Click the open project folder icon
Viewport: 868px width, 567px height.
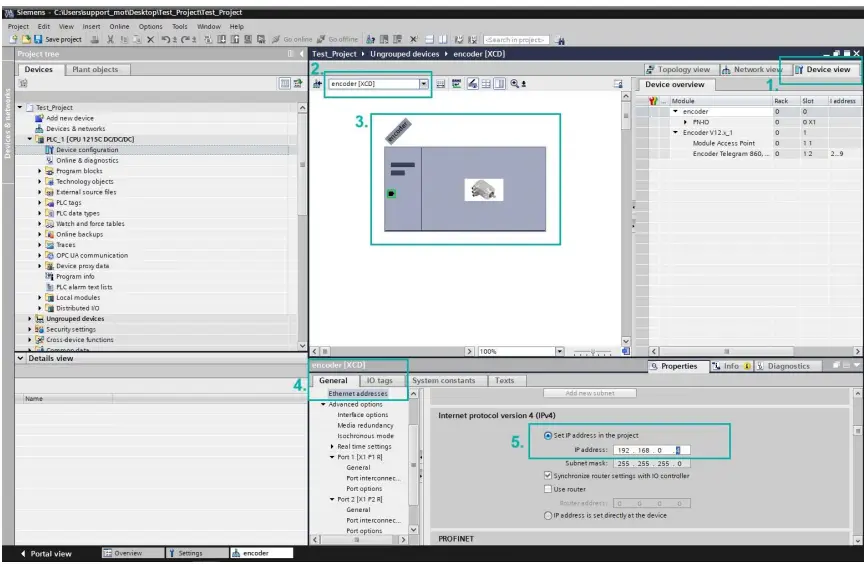[26, 39]
